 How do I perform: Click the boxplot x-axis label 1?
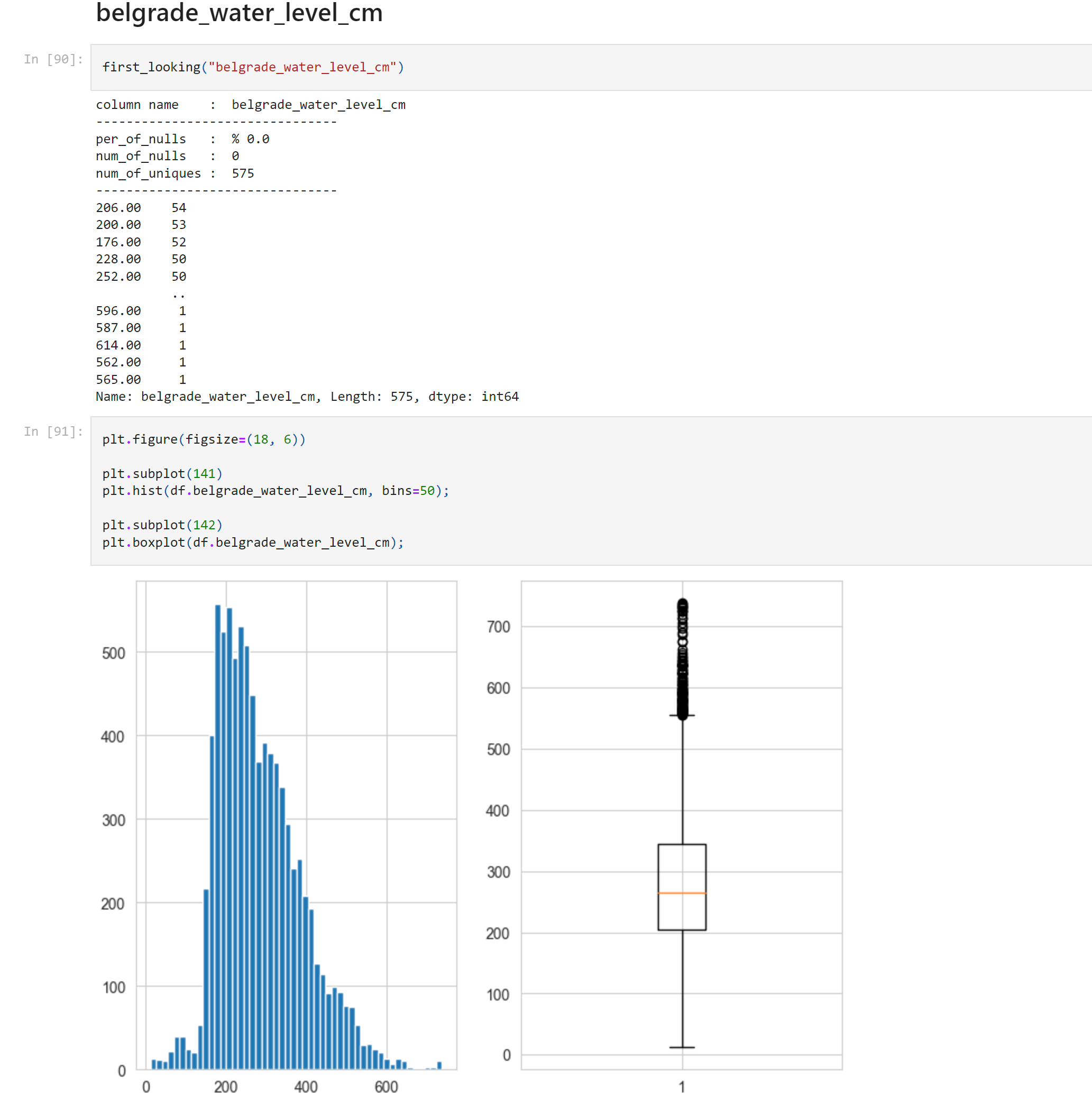tap(682, 1086)
